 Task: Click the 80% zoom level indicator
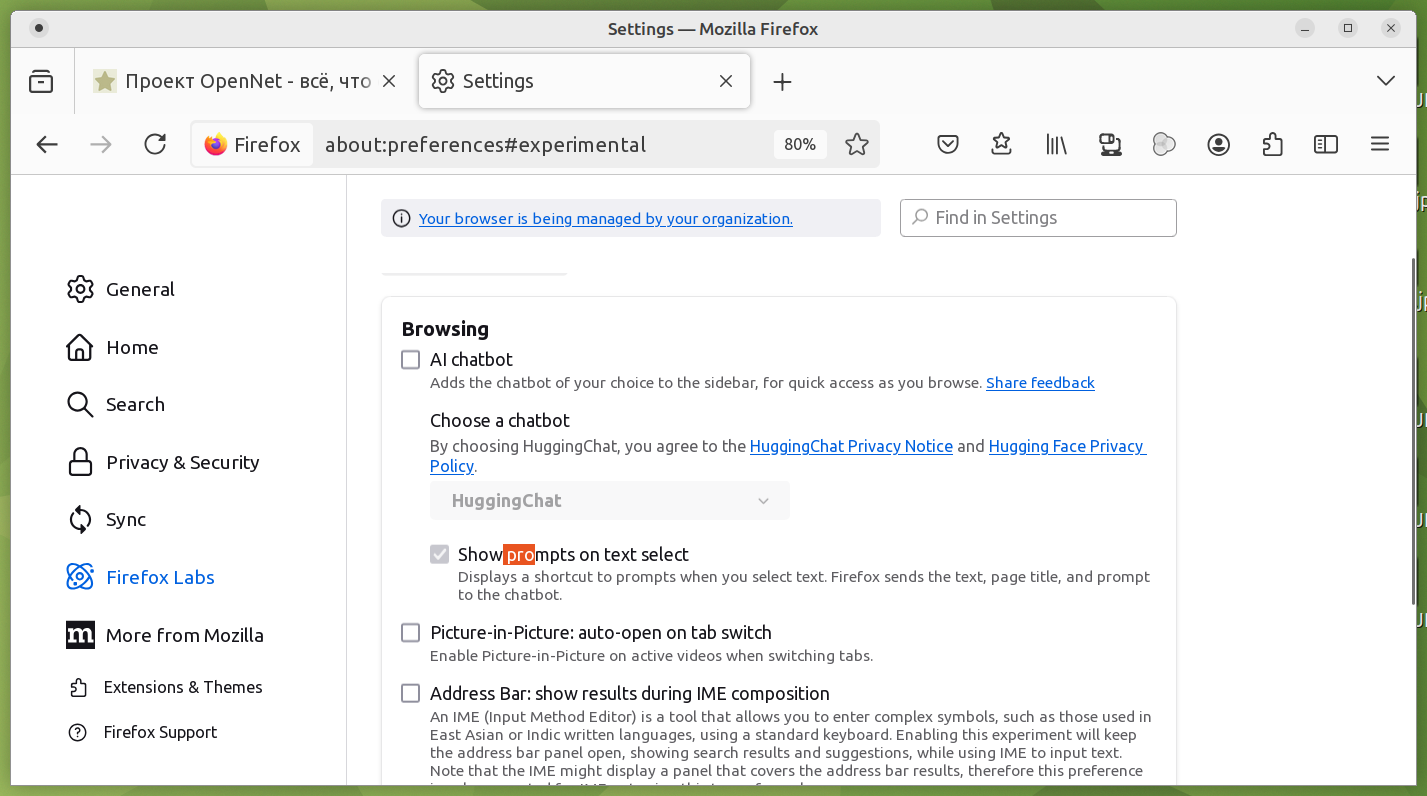[800, 145]
